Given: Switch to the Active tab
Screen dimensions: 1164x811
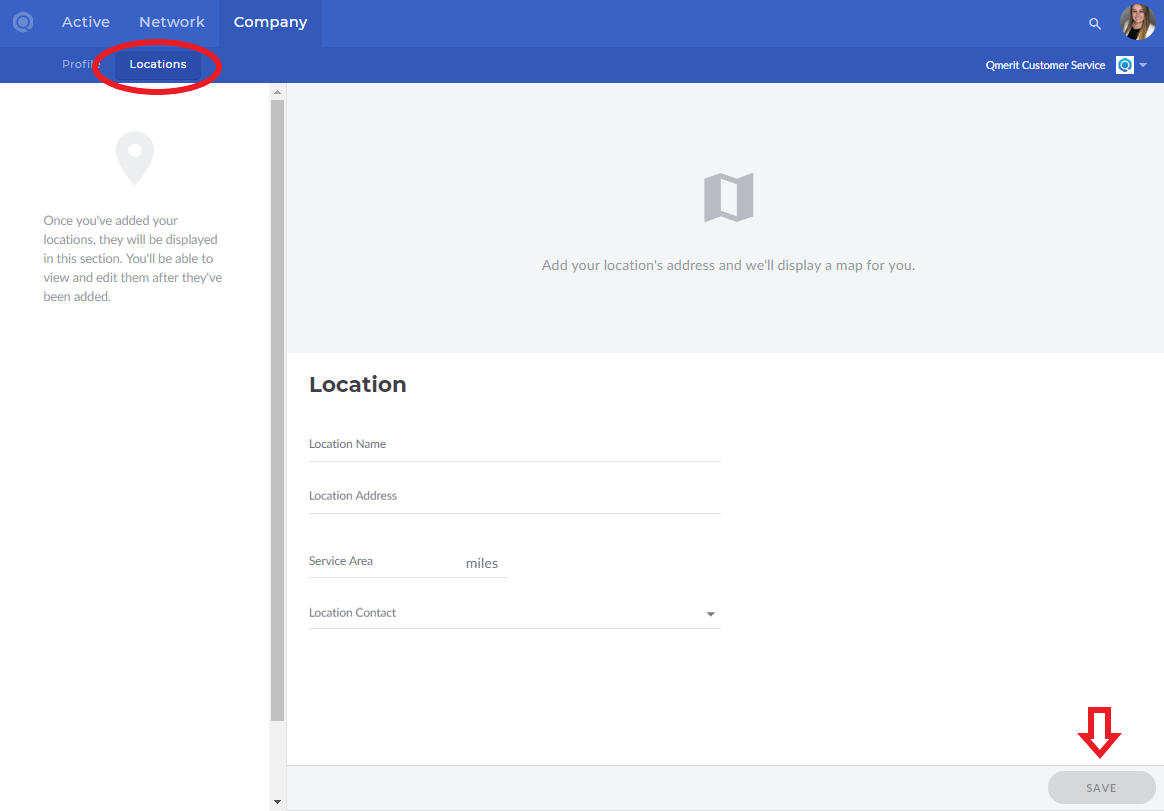Looking at the screenshot, I should tap(86, 22).
